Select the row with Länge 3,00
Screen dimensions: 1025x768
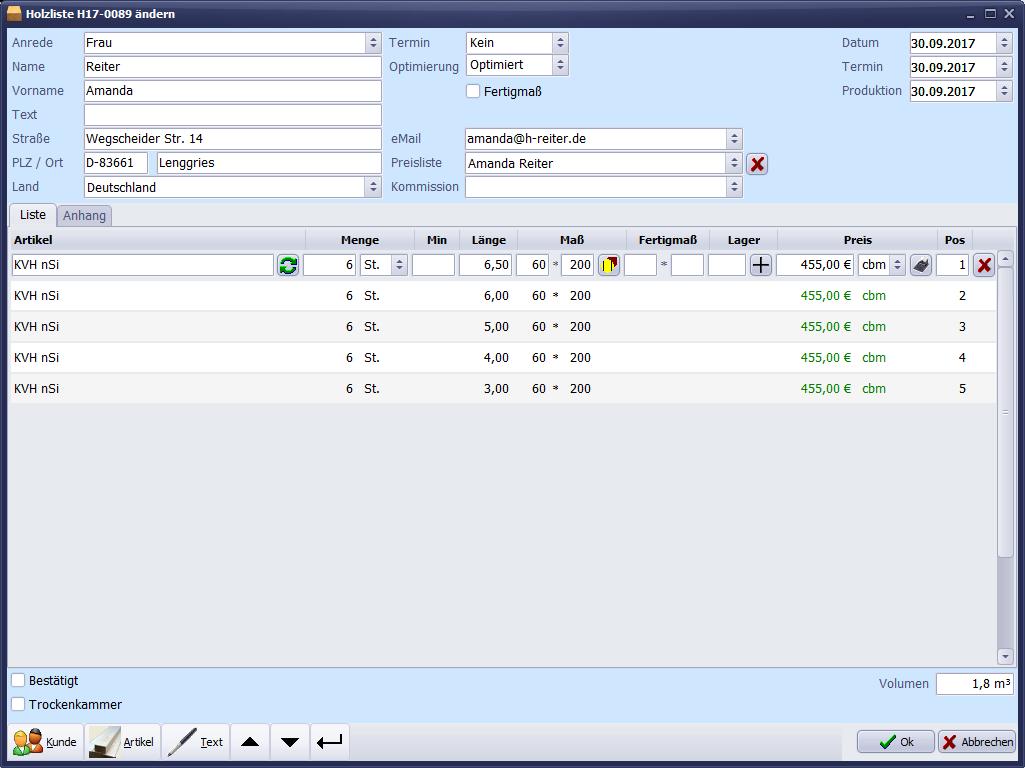[503, 388]
